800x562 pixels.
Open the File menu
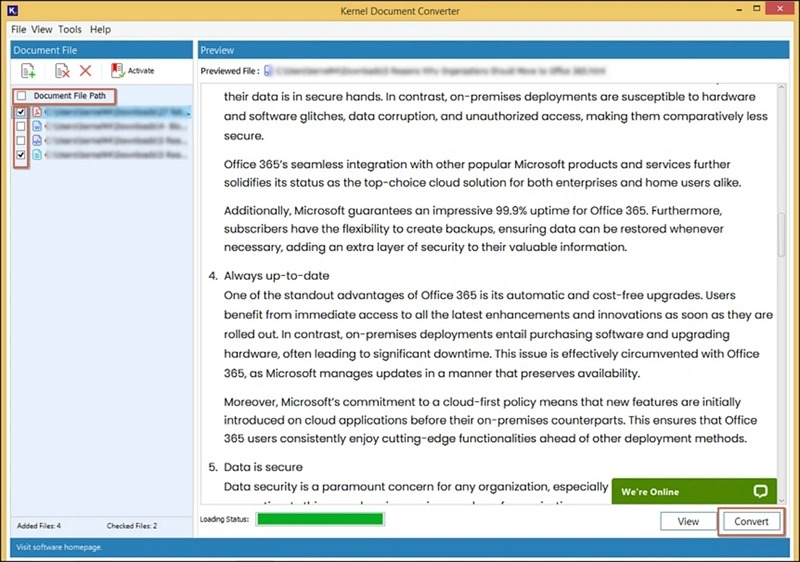(19, 30)
